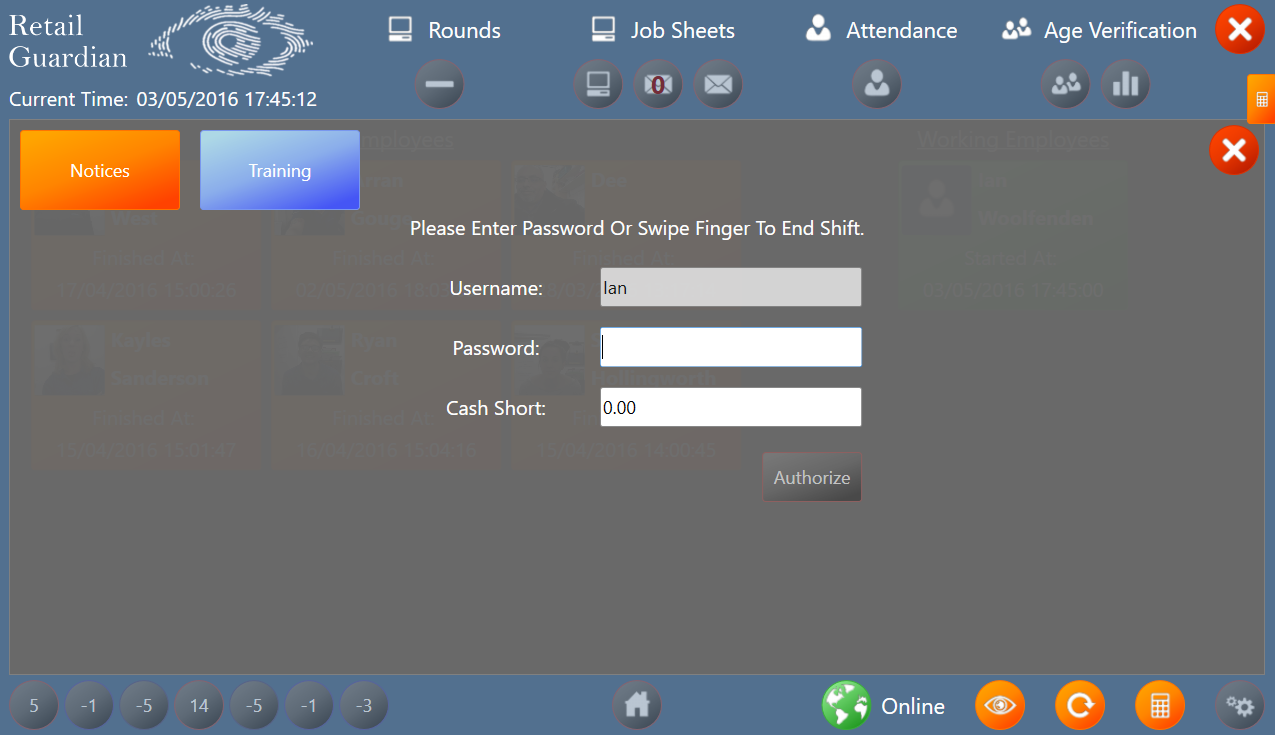Click the Rounds minus circle icon
The width and height of the screenshot is (1275, 735).
[439, 85]
